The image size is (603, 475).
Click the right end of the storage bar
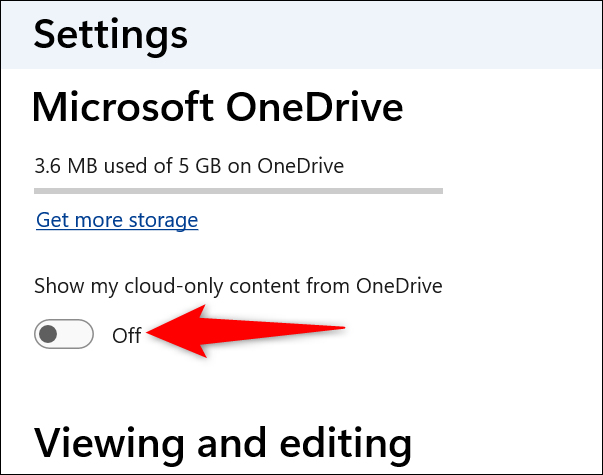[x=438, y=188]
